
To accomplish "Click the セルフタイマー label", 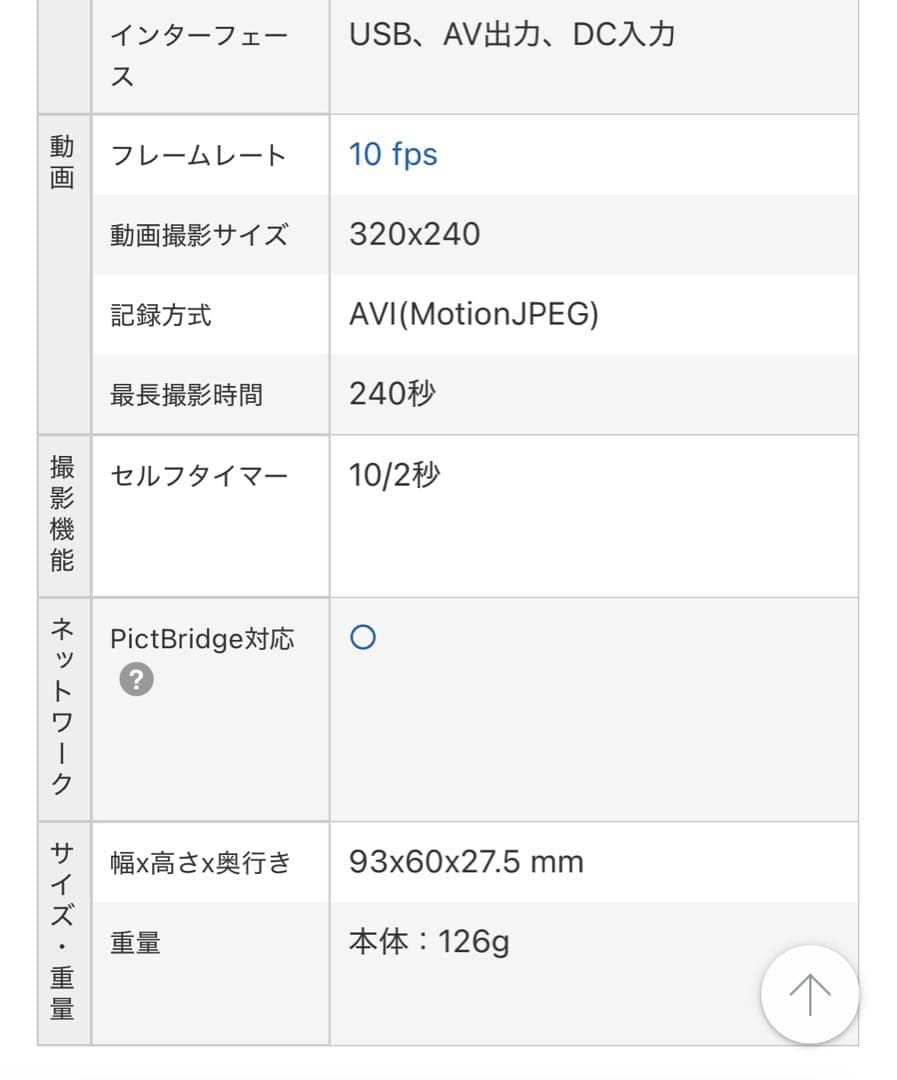I will (x=198, y=475).
